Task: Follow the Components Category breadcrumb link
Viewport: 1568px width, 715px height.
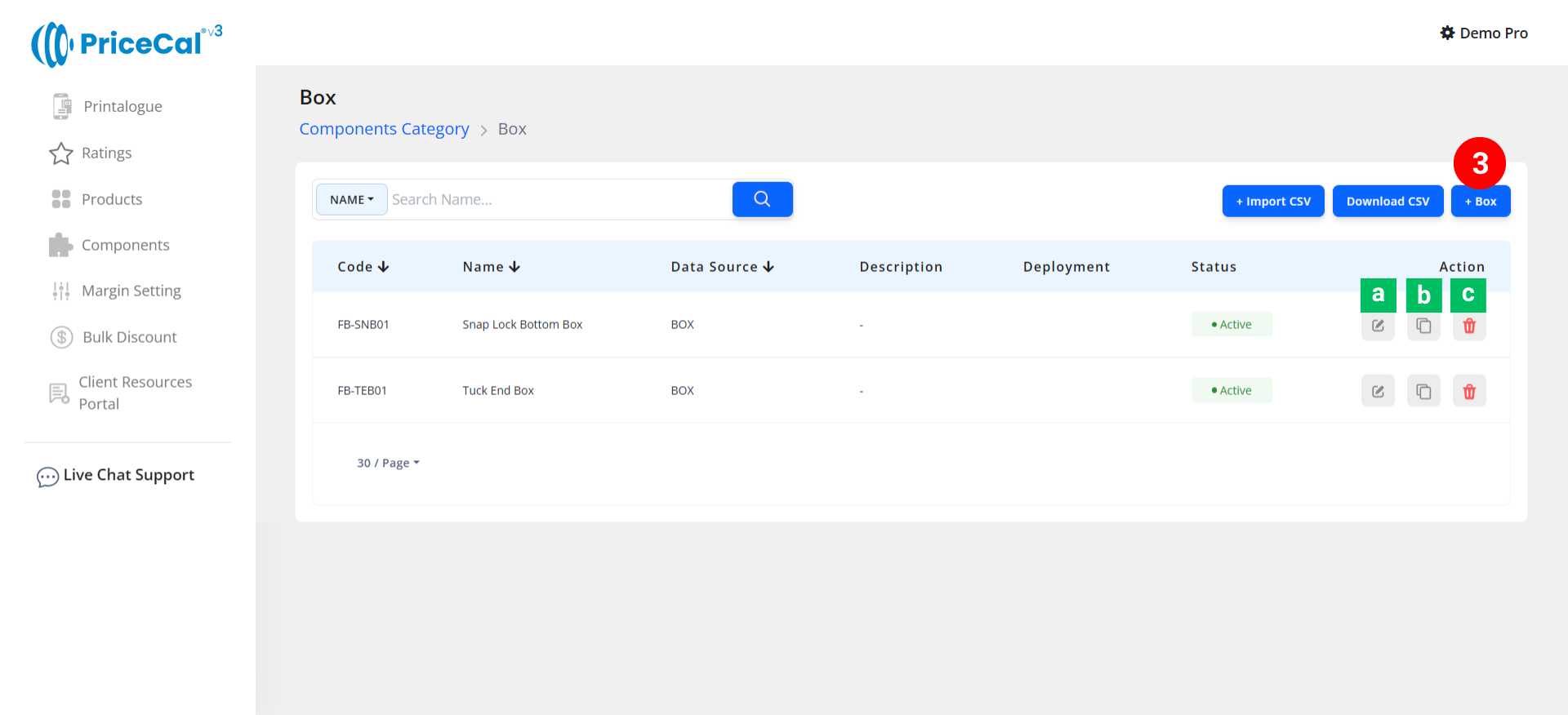Action: [384, 129]
